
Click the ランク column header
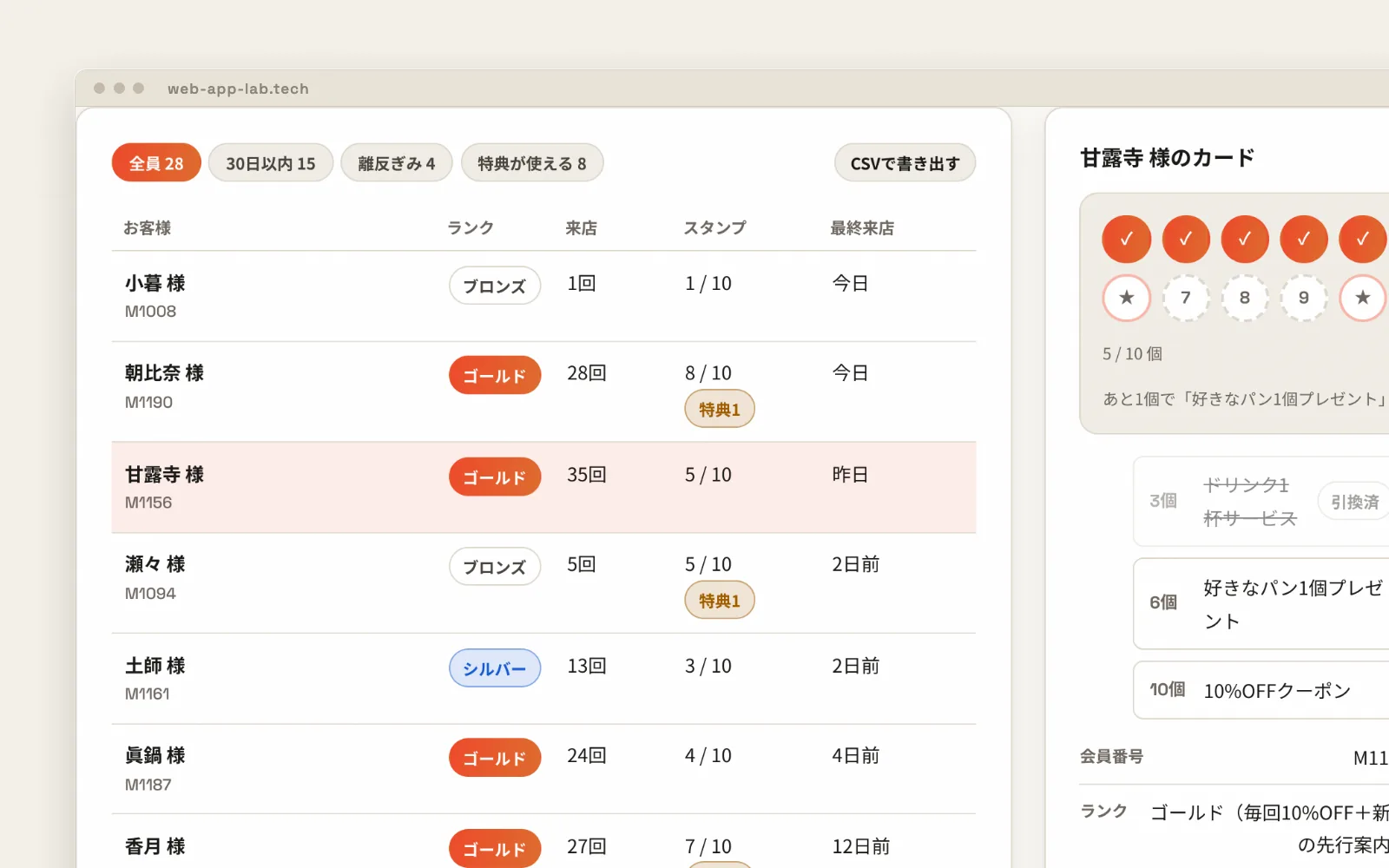[471, 227]
